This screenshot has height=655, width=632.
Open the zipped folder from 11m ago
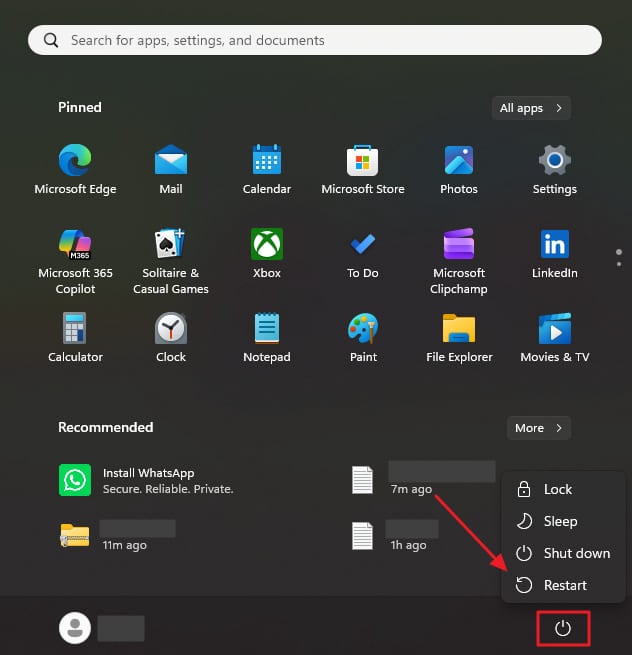[117, 536]
